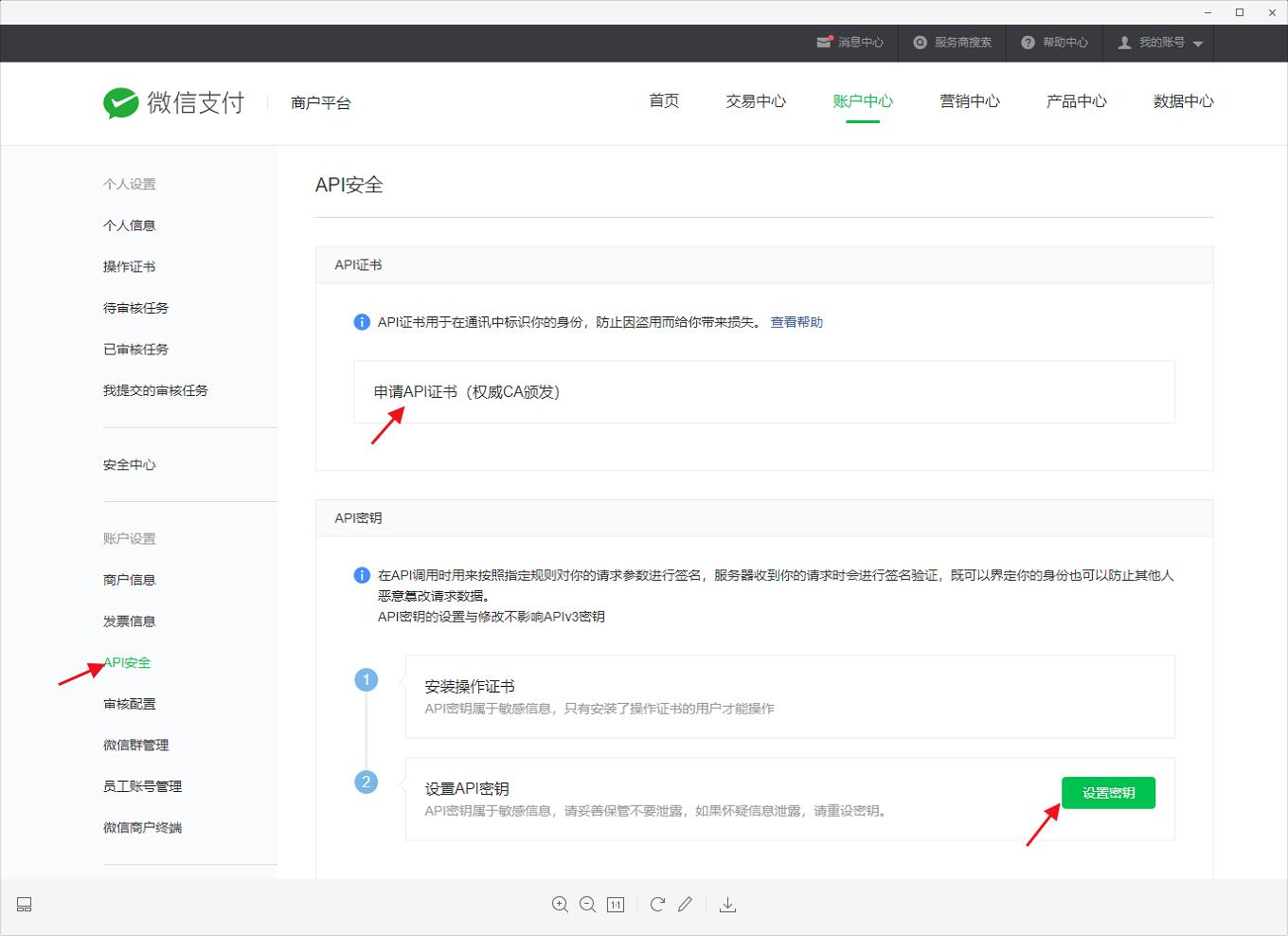Click text 'API密钥的设置与修改不影响APIv3密钥'
Viewport: 1288px width, 936px height.
point(492,617)
